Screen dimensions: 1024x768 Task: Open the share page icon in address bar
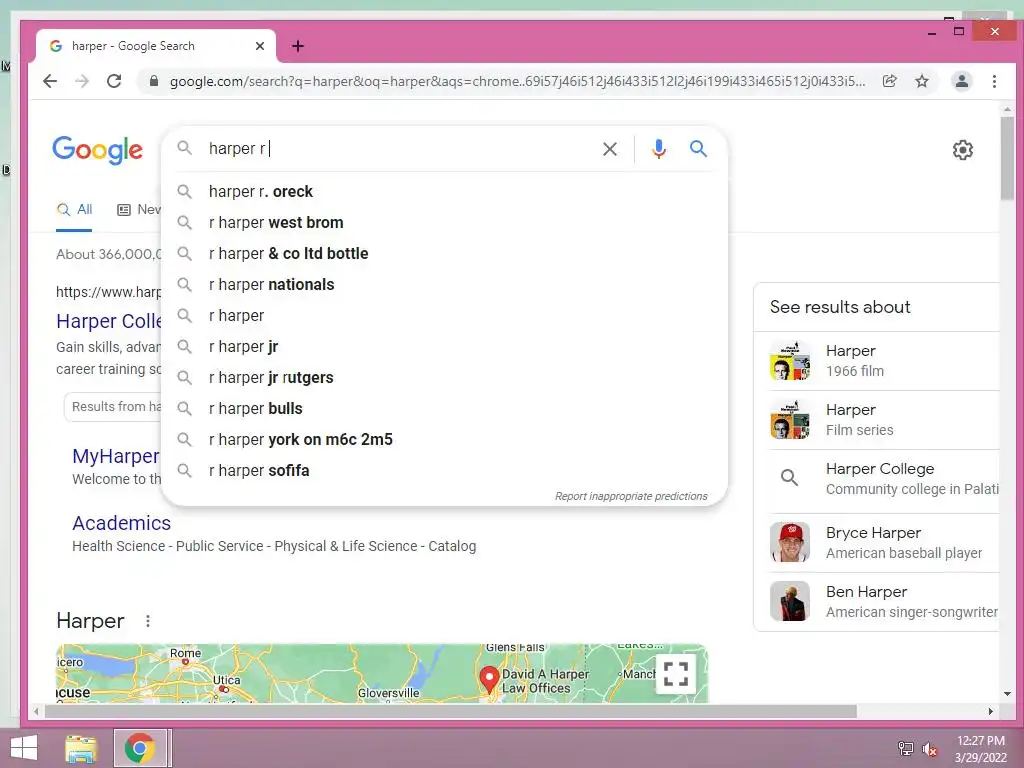(889, 81)
